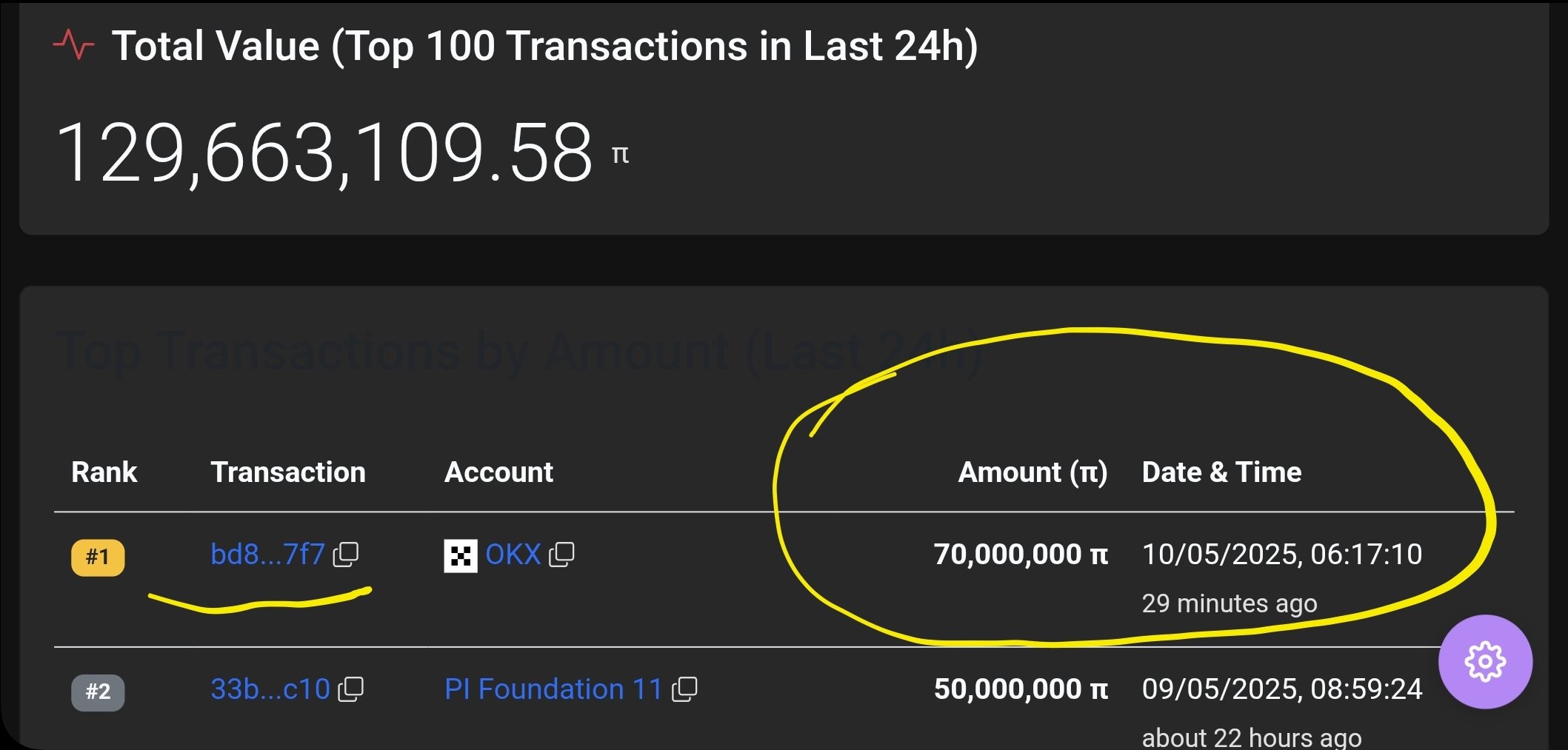Copy transaction hash bd8...7f7
The height and width of the screenshot is (750, 1568).
pos(346,555)
